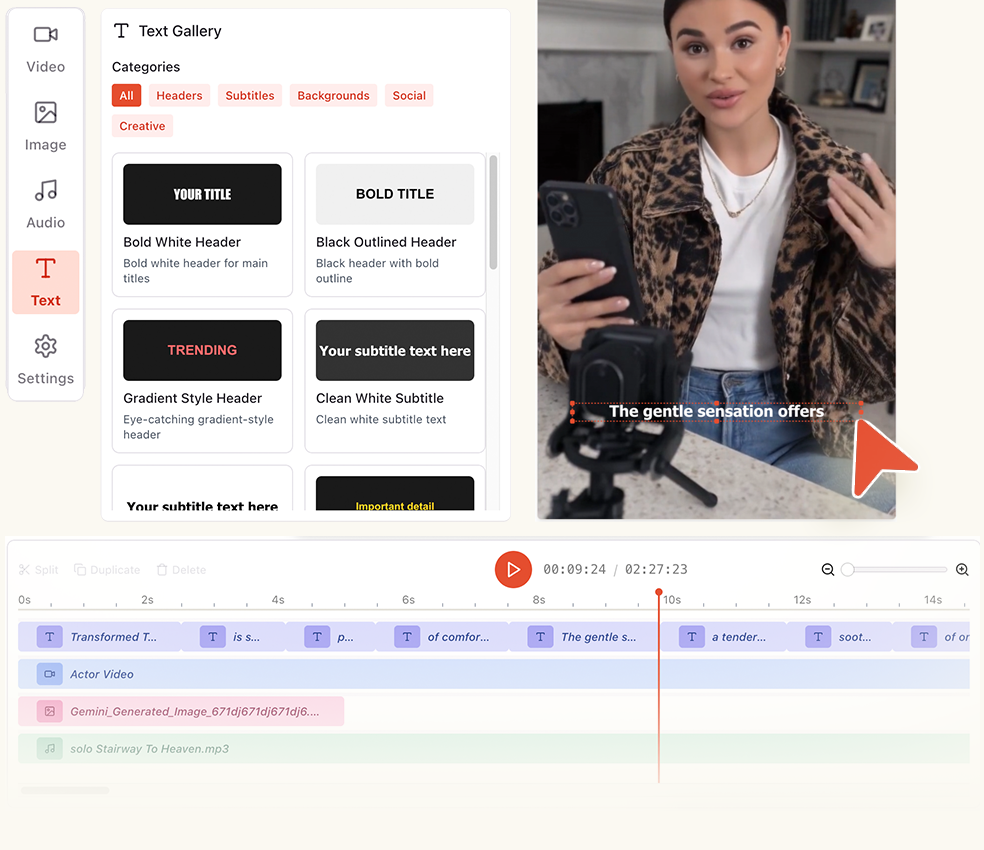Screen dimensions: 984x850
Task: Click the zoom in magnifier icon
Action: pos(962,570)
